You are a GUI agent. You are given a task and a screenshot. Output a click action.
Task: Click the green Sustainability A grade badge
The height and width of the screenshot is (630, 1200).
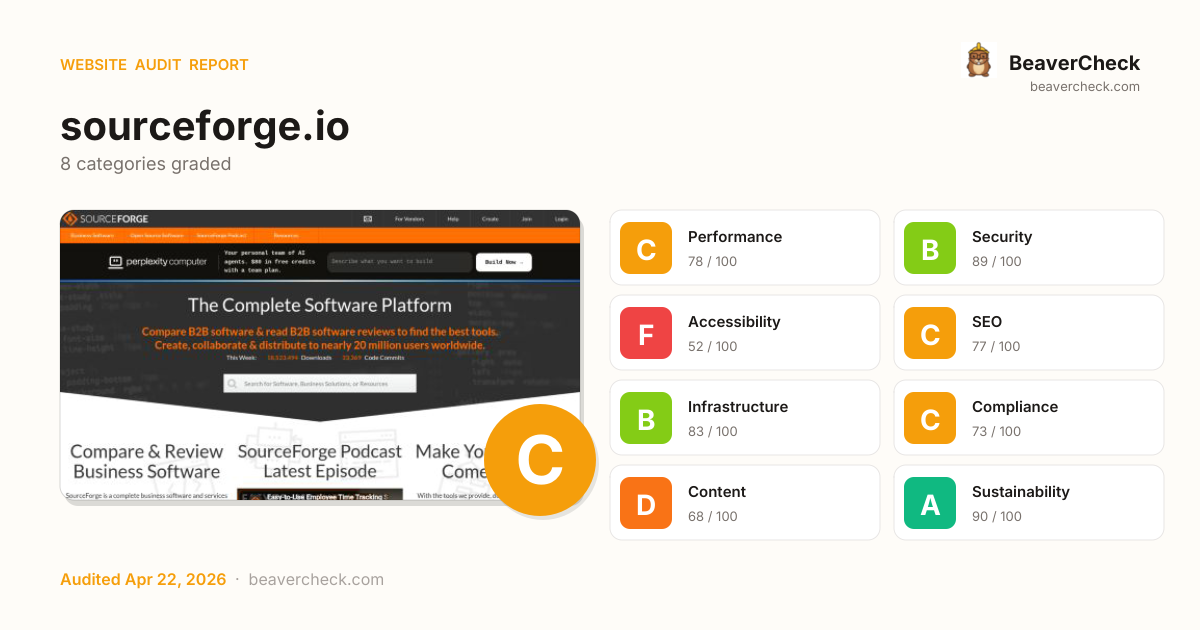(x=930, y=503)
